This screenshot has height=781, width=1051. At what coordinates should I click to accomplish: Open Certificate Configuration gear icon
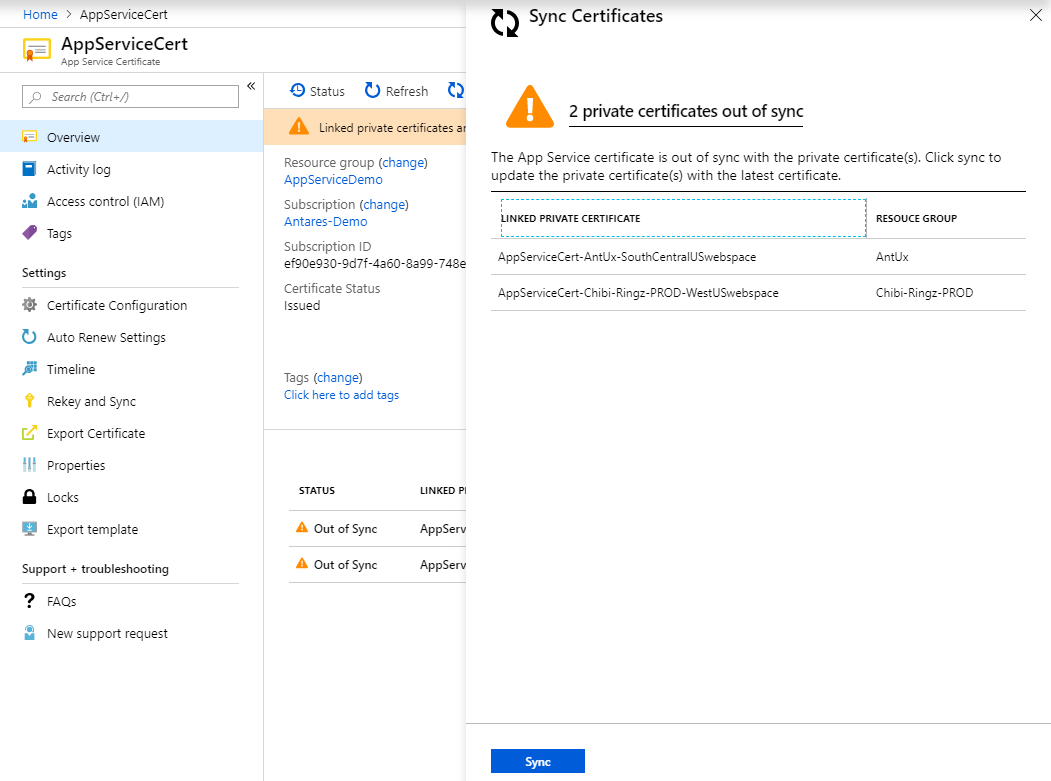point(29,305)
